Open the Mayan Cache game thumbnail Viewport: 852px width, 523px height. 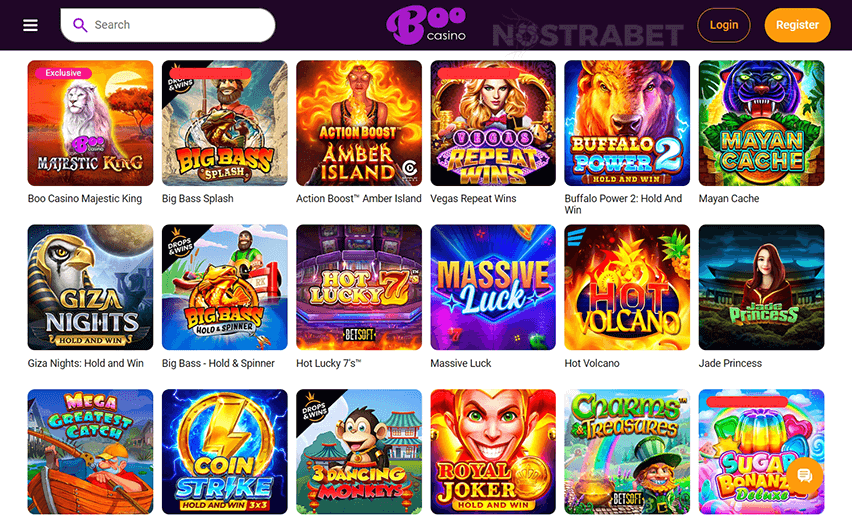[x=761, y=123]
